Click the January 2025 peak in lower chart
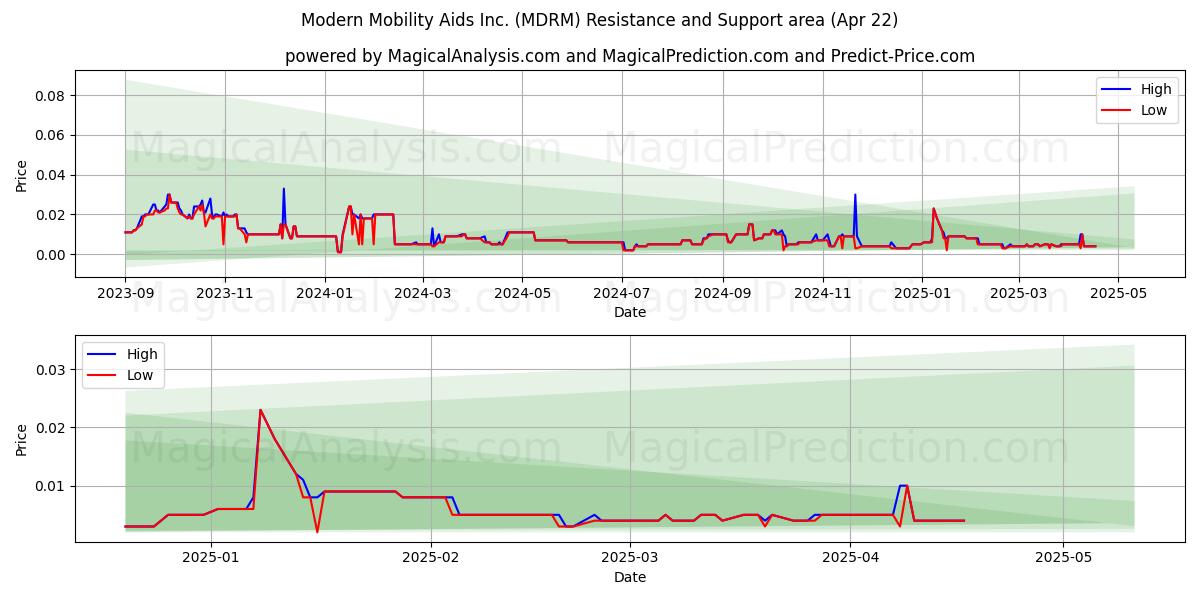 coord(260,410)
